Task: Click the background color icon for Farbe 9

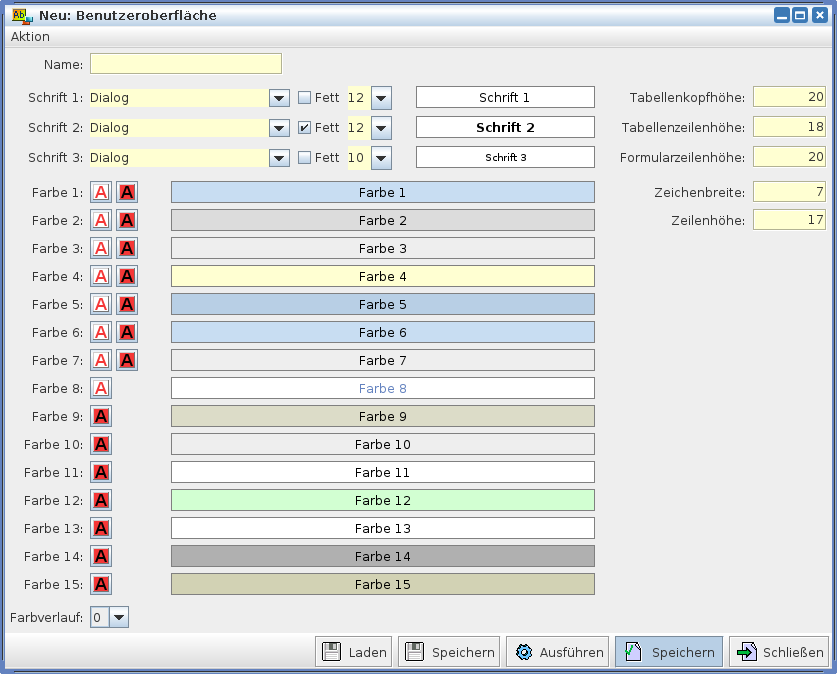Action: (101, 416)
